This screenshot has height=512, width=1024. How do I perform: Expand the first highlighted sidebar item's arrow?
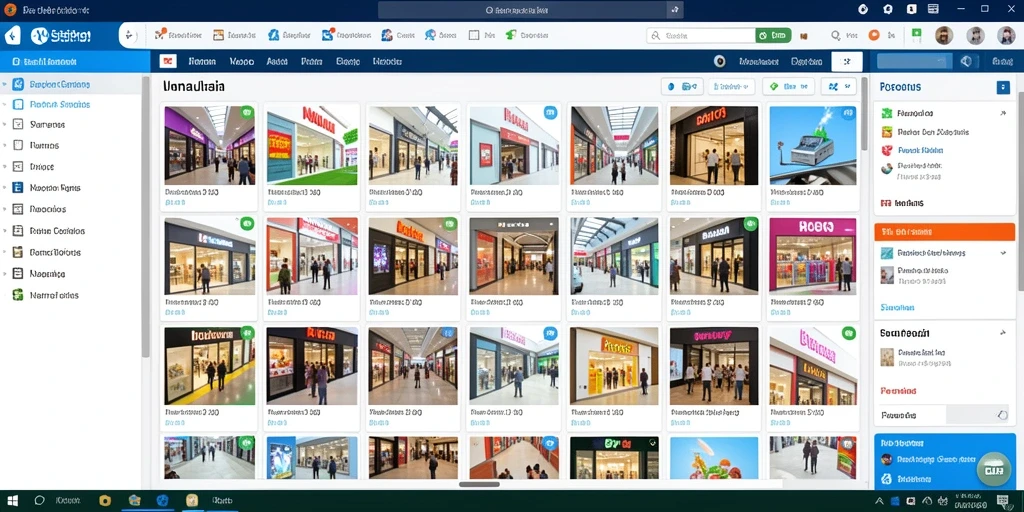tap(5, 84)
